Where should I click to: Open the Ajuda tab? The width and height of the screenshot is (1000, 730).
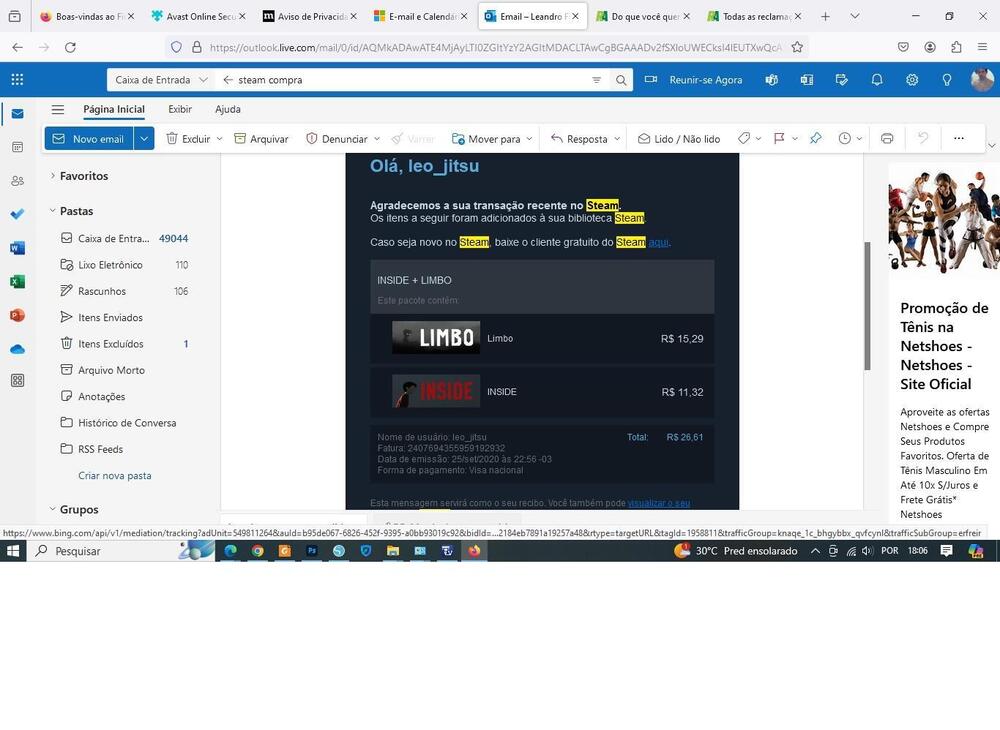tap(228, 110)
